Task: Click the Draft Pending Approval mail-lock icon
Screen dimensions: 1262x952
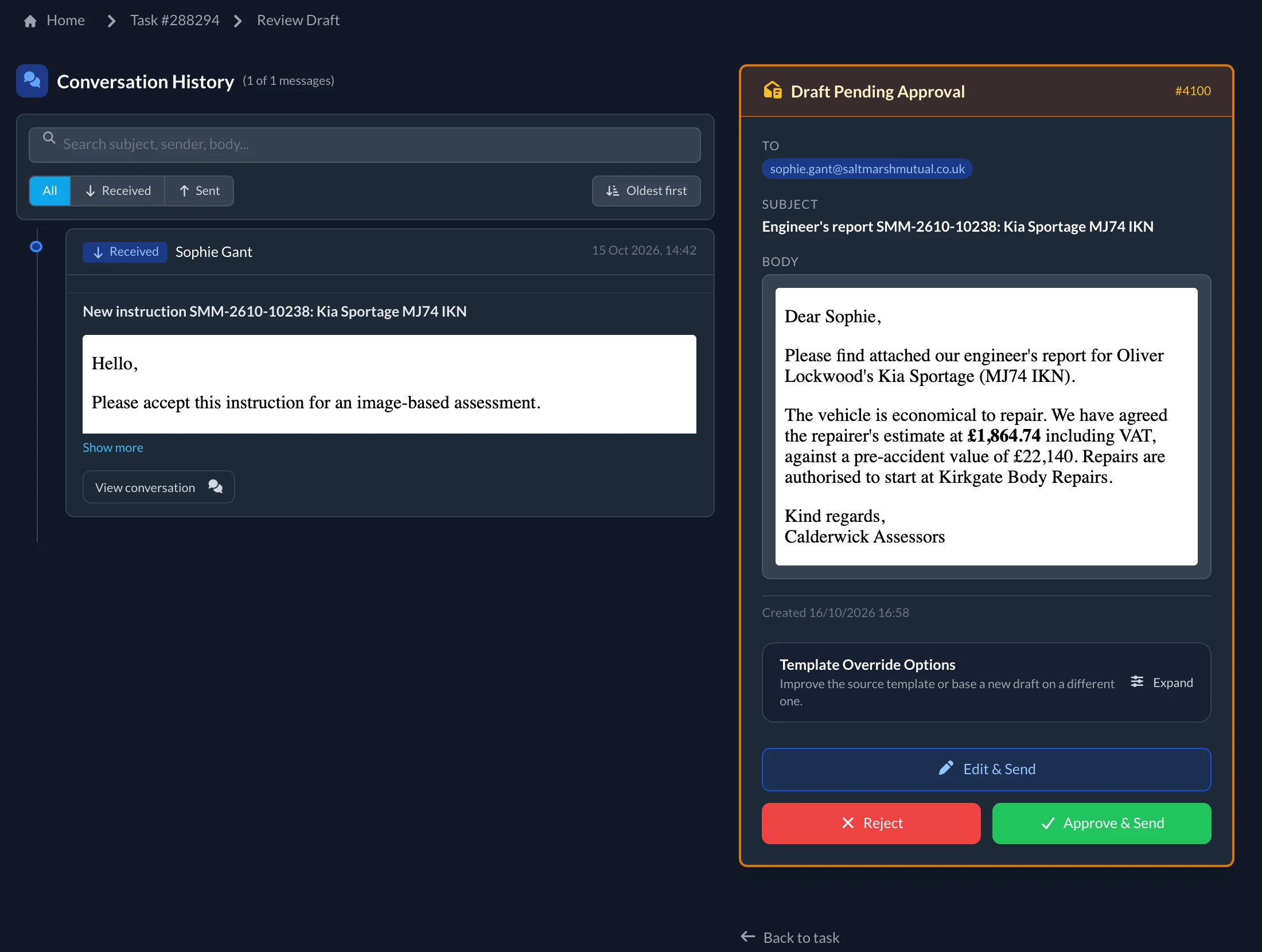Action: pyautogui.click(x=773, y=91)
